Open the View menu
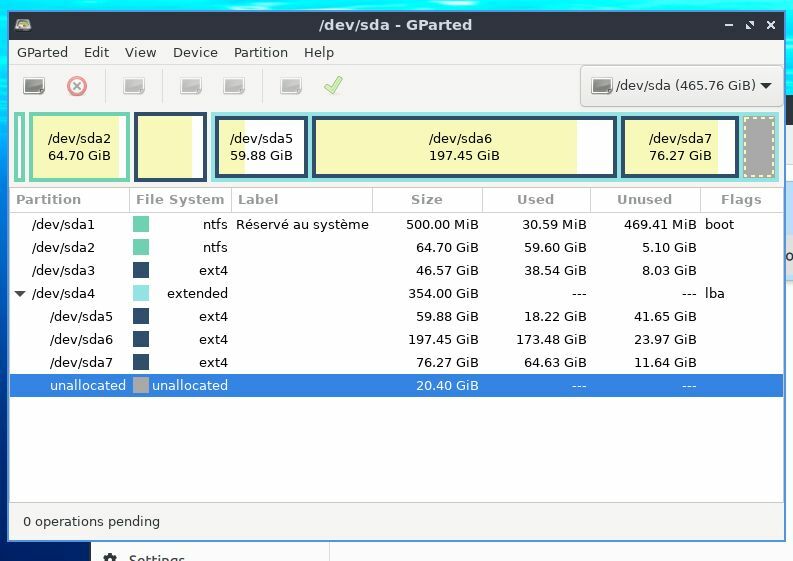The height and width of the screenshot is (561, 793). [x=140, y=52]
